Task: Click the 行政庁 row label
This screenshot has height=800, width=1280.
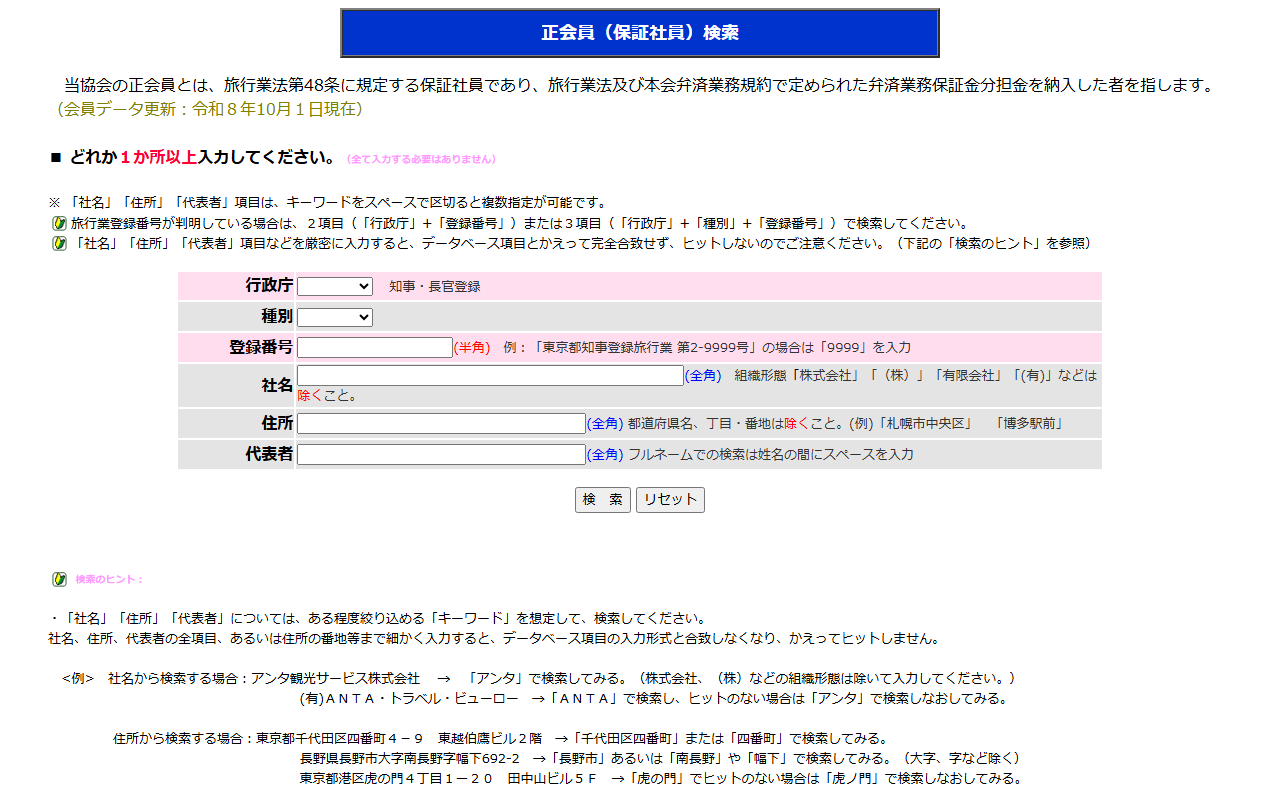Action: [269, 286]
